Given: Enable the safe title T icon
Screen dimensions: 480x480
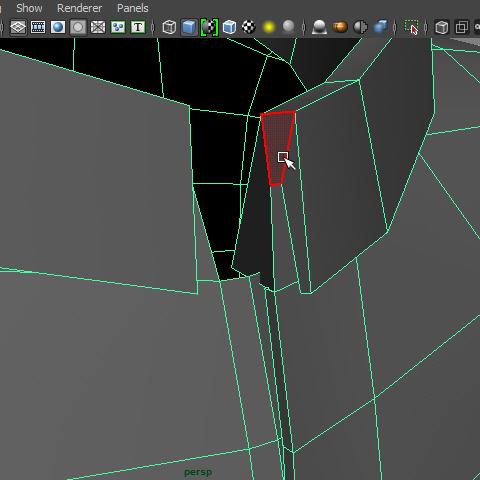Looking at the screenshot, I should pos(138,27).
